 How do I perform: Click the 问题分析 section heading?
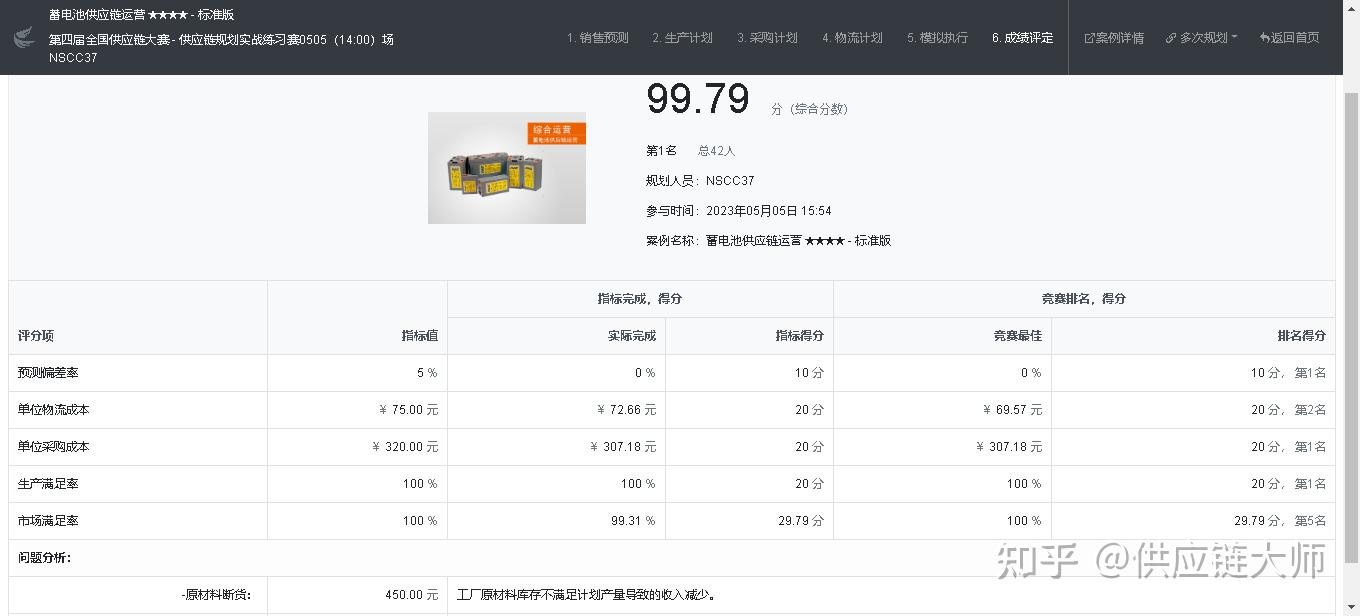45,558
